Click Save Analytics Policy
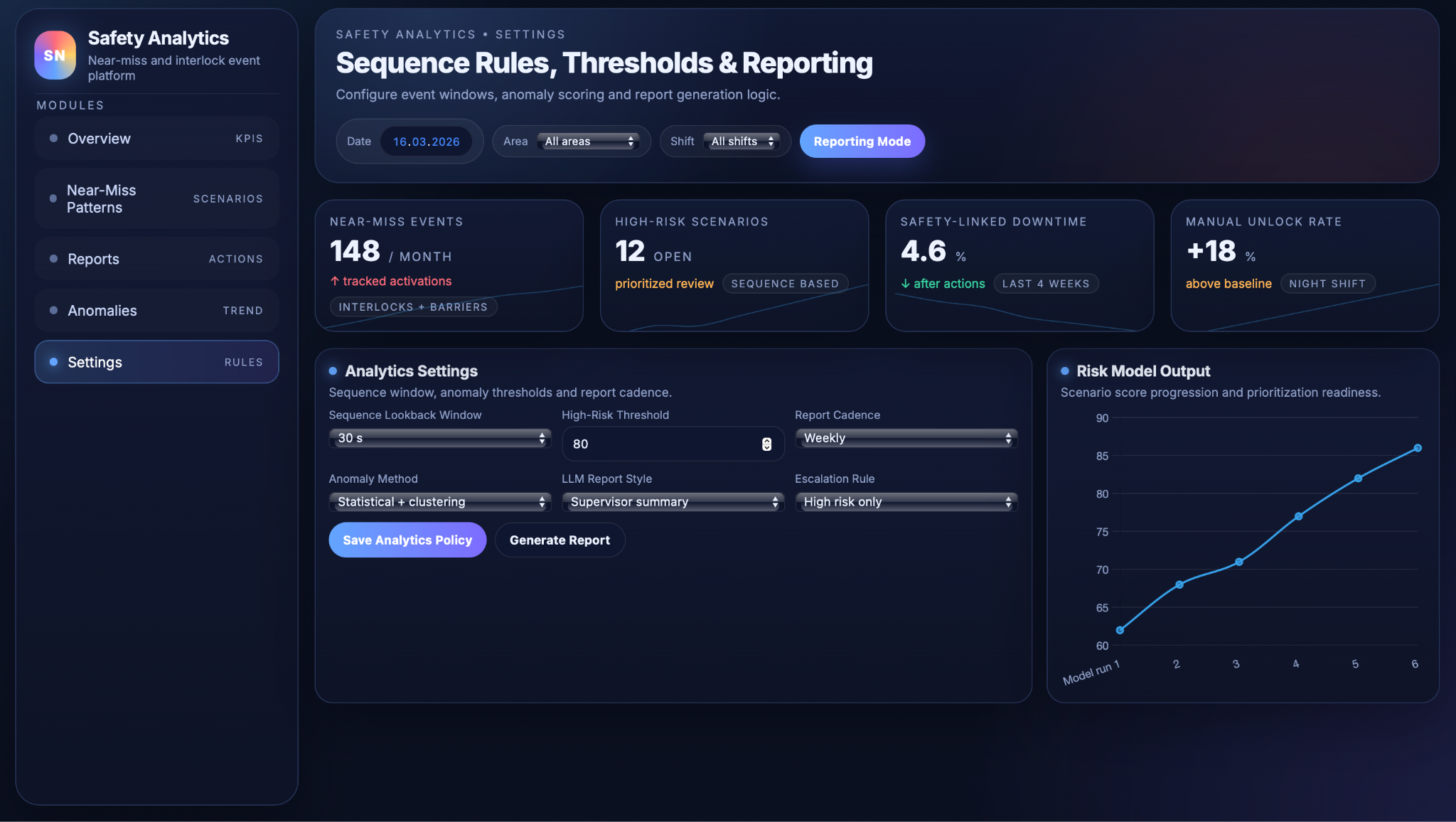1456x822 pixels. (407, 540)
